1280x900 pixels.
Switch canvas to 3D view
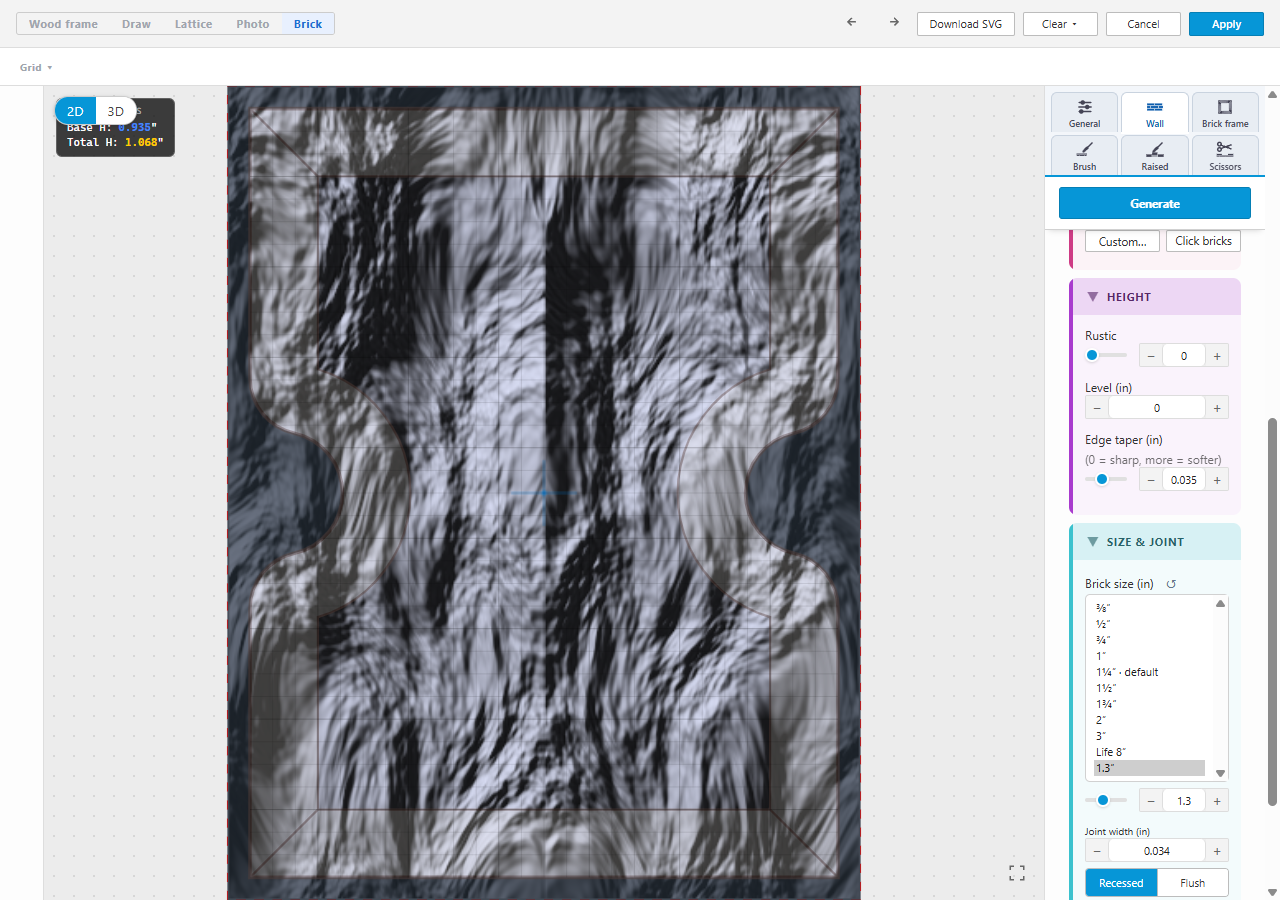coord(116,112)
